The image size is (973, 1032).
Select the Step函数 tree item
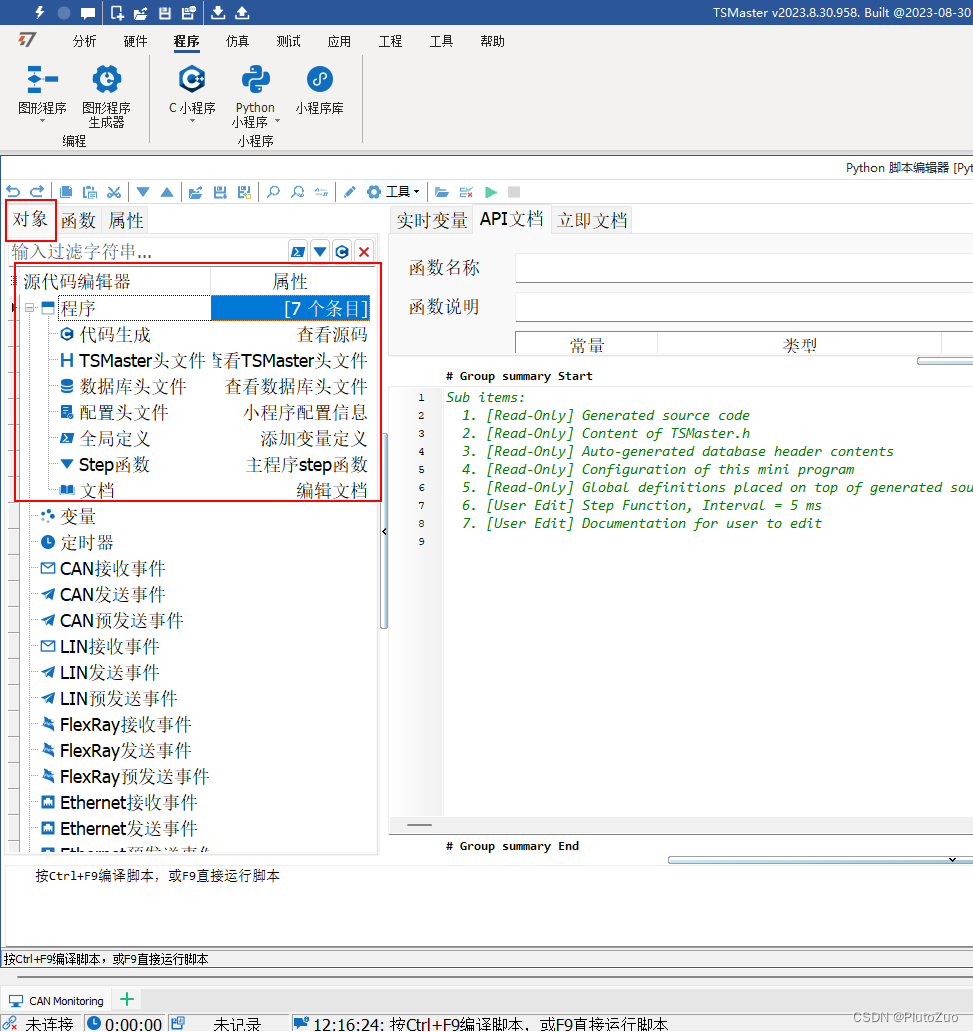(110, 464)
